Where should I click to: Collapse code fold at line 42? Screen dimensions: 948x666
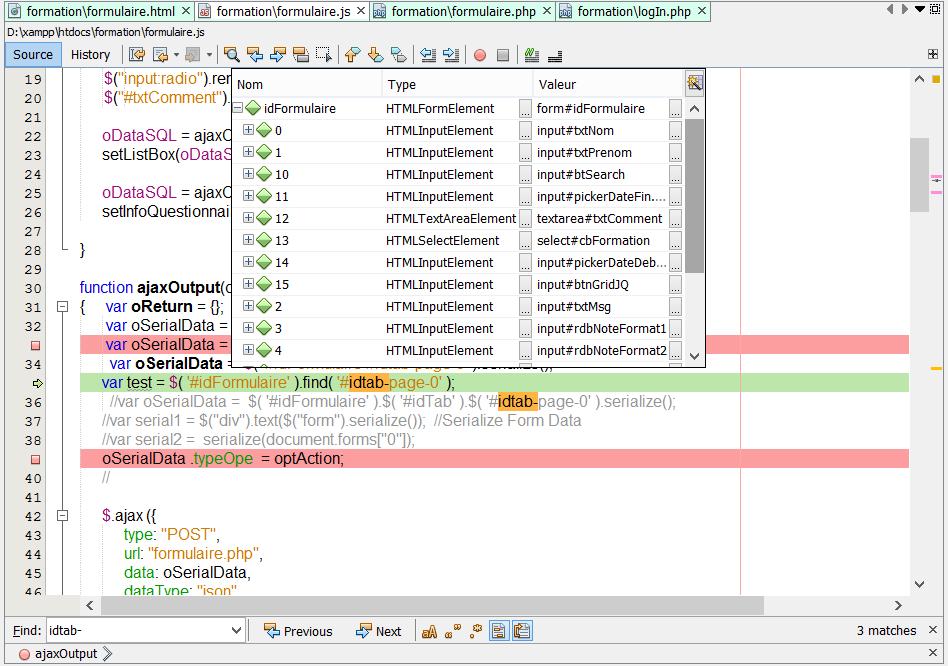click(62, 516)
